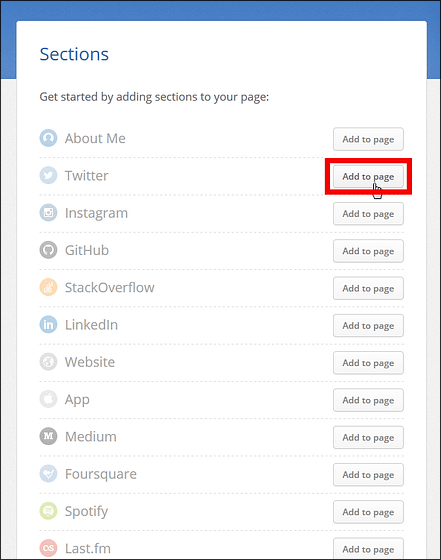Click the Twitter bird icon
Viewport: 441px width, 560px height.
[x=48, y=175]
